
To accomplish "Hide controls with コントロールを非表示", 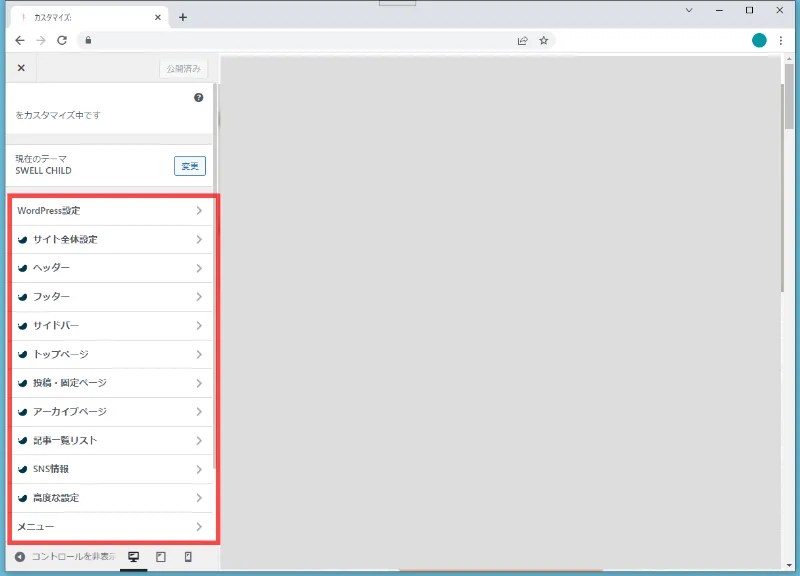I will (65, 557).
